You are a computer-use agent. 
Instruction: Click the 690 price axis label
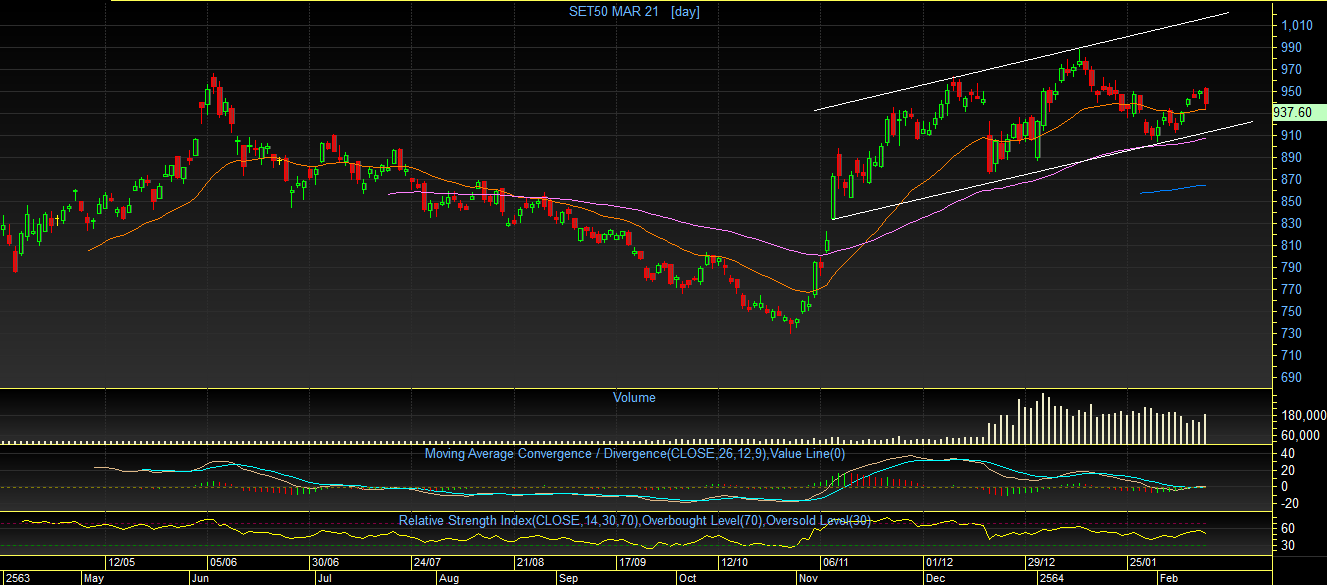(x=1291, y=377)
